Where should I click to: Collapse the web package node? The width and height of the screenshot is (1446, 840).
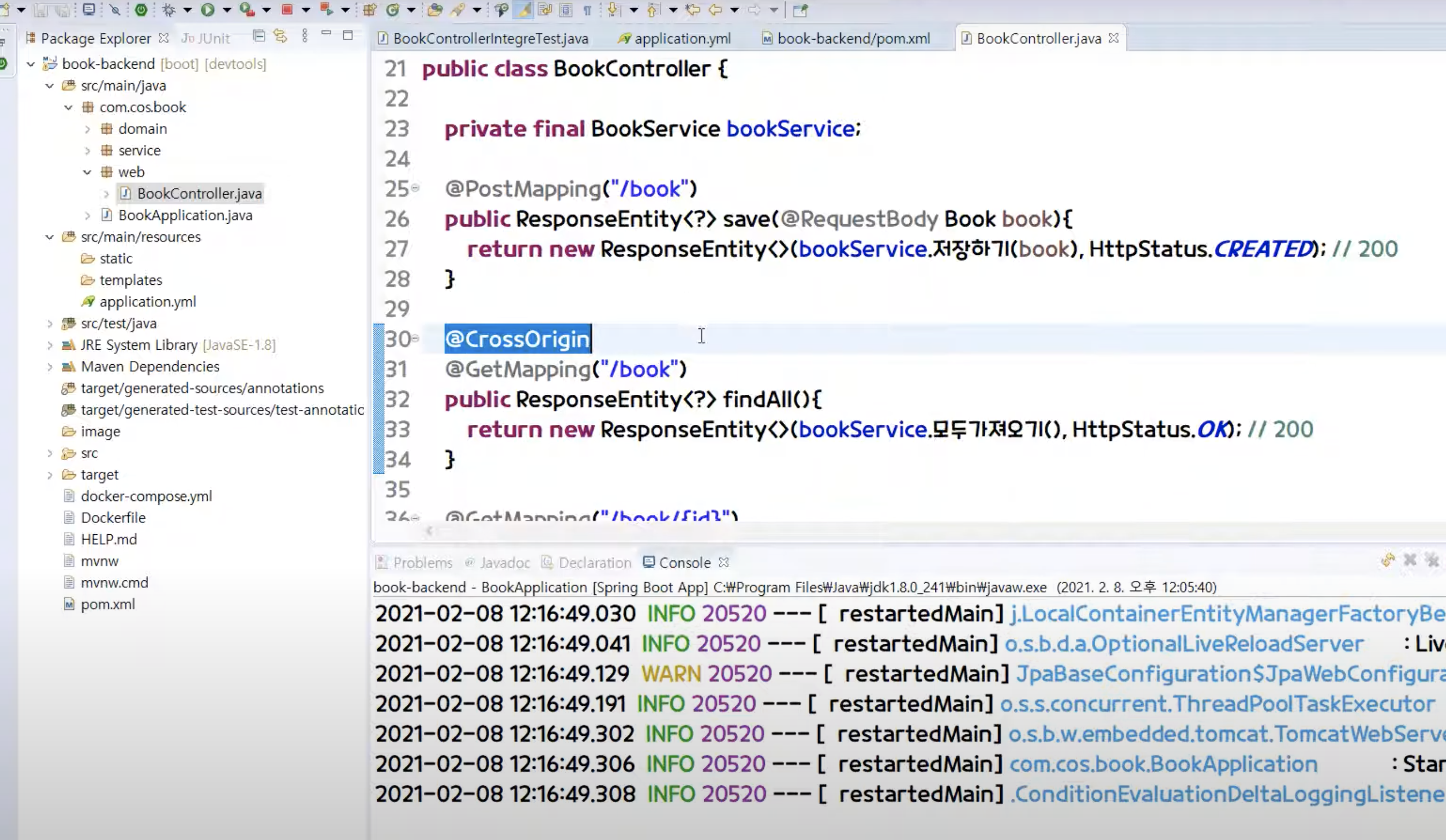(x=87, y=172)
